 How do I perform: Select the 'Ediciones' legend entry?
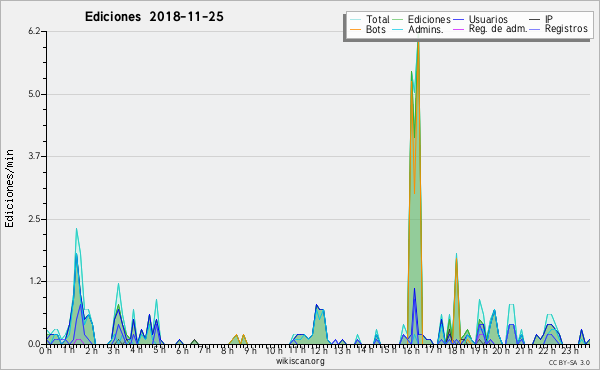429,19
